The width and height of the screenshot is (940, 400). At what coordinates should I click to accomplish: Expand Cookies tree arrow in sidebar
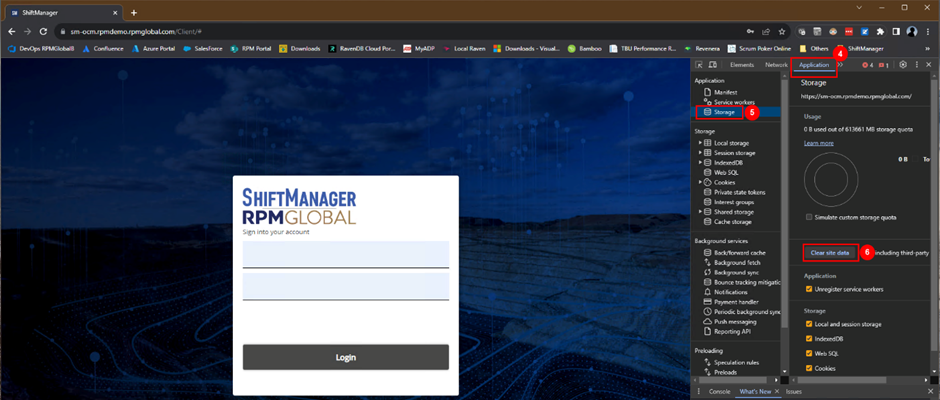[700, 182]
